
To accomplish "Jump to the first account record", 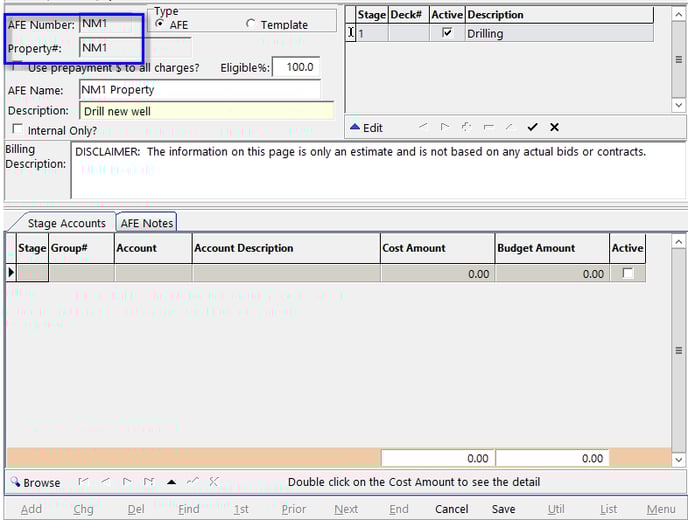I will click(82, 482).
